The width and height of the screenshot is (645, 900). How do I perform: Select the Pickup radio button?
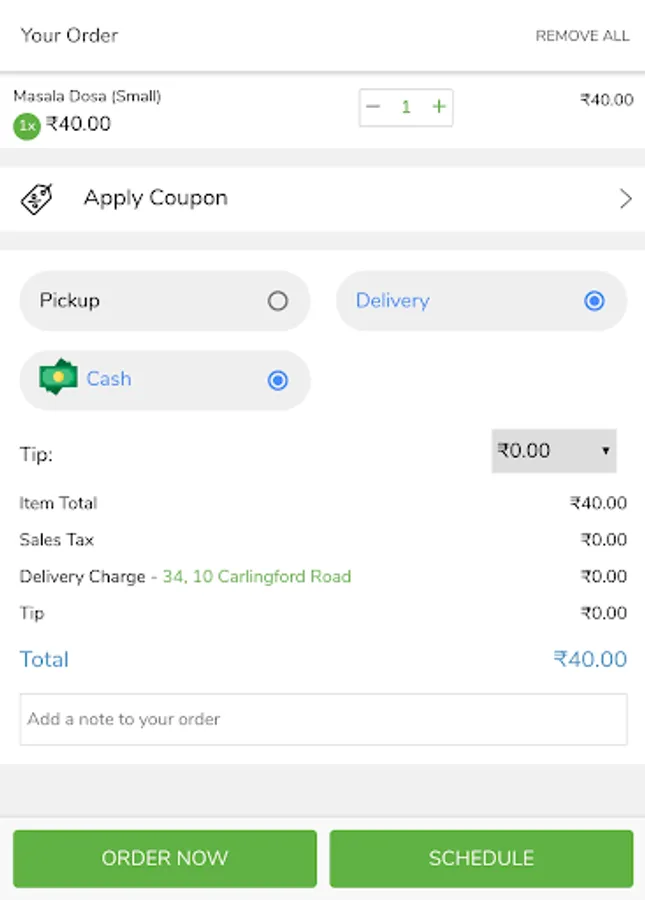278,301
